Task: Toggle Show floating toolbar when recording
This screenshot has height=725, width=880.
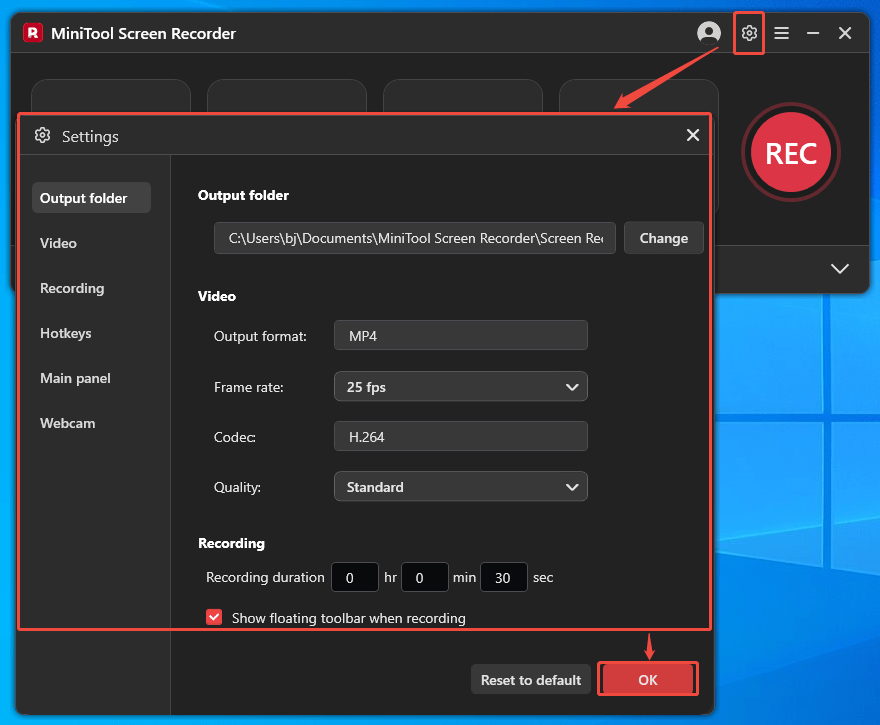Action: (x=214, y=617)
